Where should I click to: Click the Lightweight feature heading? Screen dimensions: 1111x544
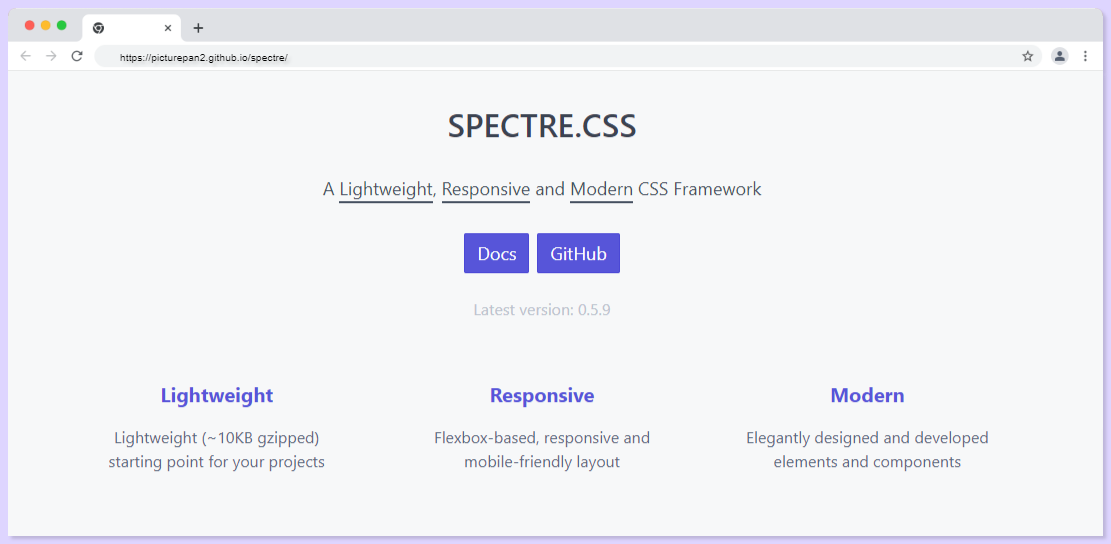[x=217, y=395]
